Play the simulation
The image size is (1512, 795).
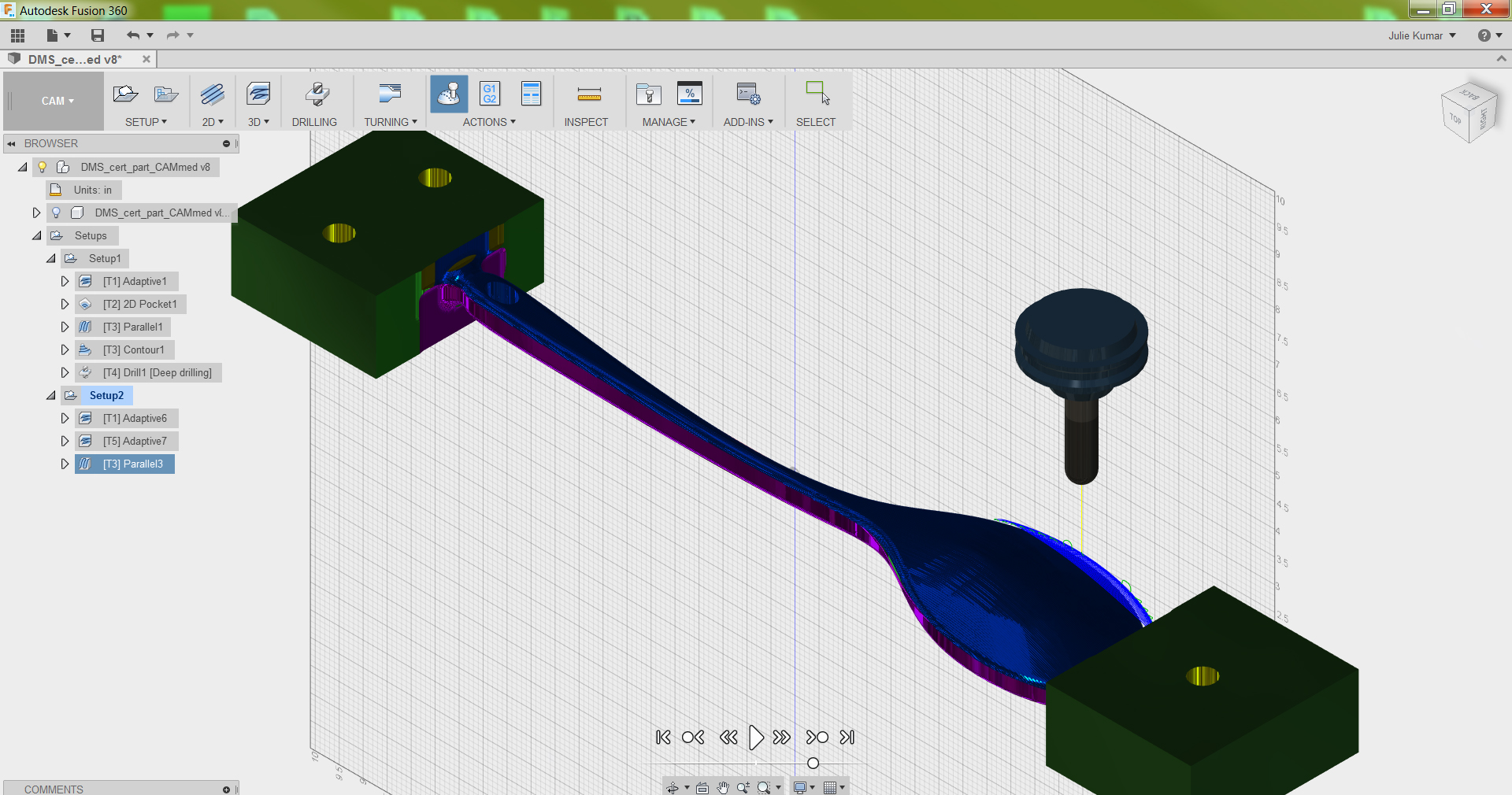(756, 738)
